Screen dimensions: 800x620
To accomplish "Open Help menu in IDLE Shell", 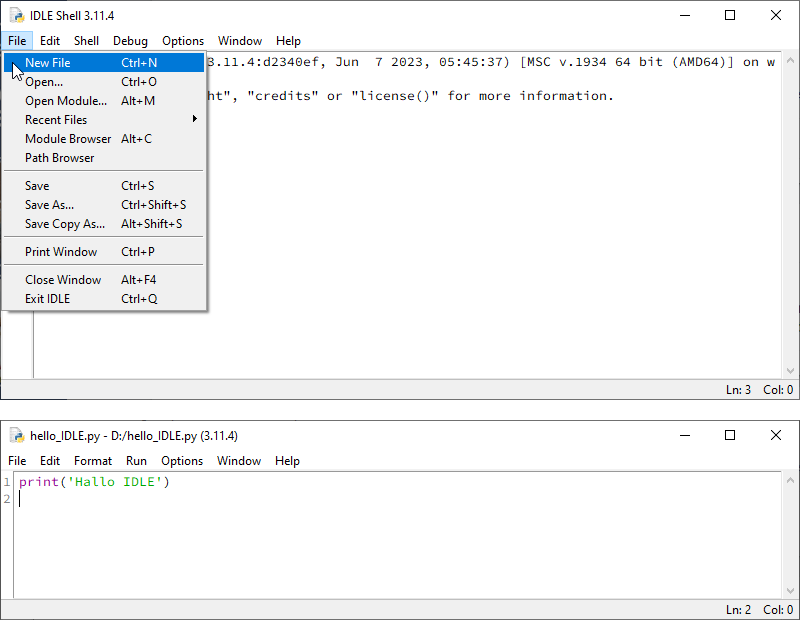I will pos(288,41).
